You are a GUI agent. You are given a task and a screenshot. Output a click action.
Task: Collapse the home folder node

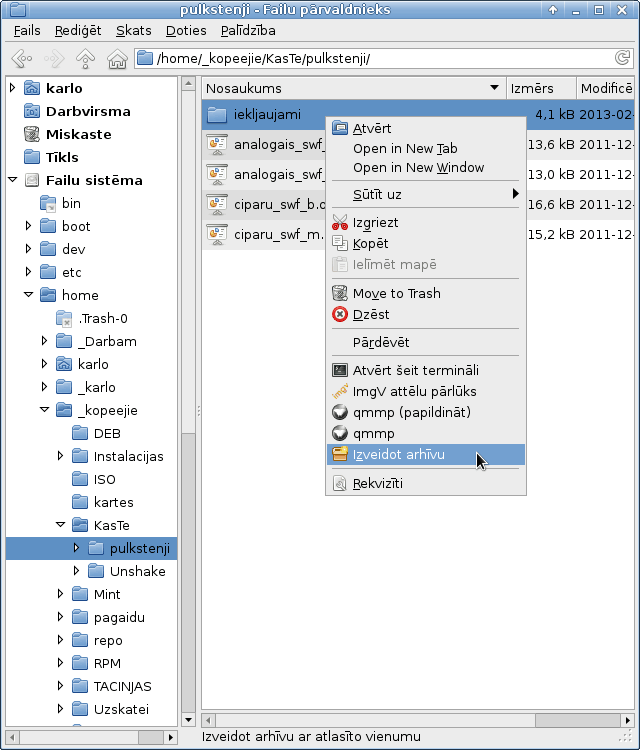[29, 295]
